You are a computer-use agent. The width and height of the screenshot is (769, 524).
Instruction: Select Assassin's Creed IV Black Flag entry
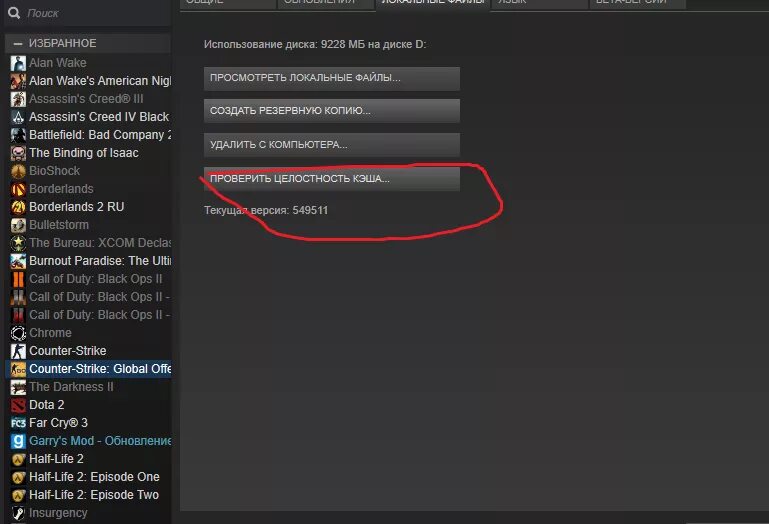click(90, 117)
